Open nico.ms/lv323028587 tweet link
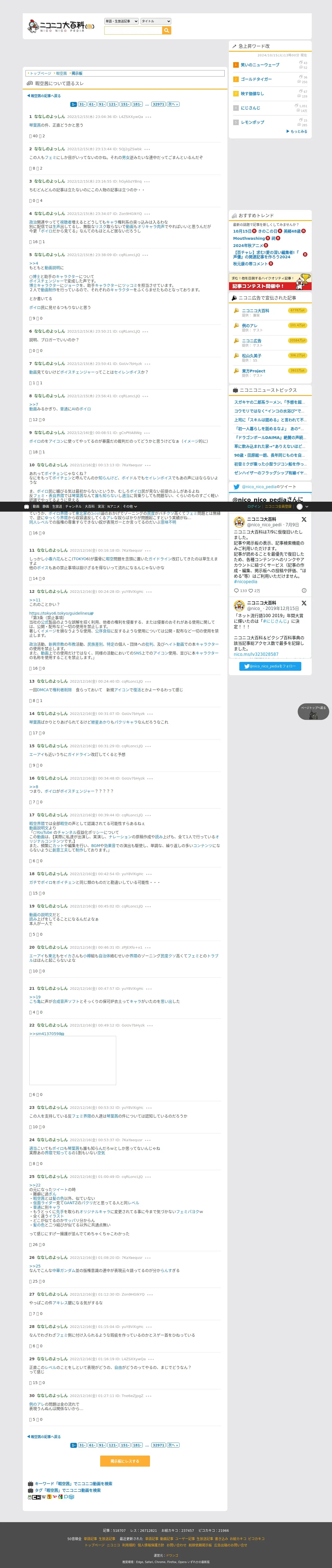 pos(256,654)
